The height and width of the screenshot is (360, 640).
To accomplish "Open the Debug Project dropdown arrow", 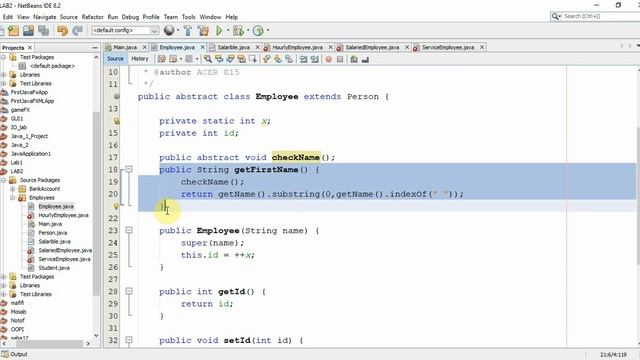I will [248, 31].
